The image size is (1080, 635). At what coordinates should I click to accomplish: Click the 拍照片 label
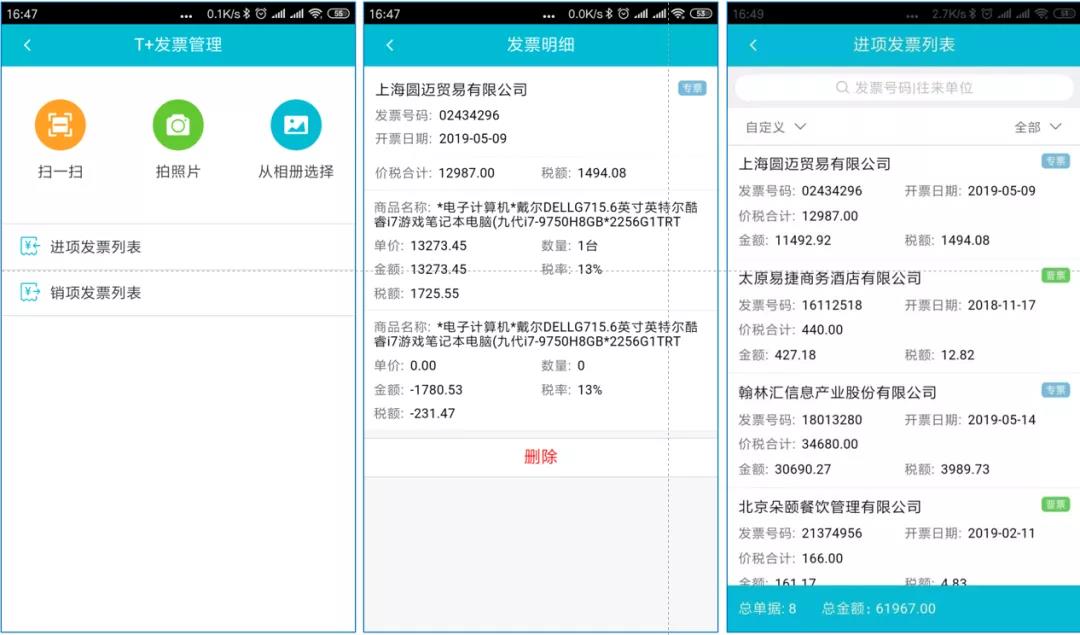[x=178, y=172]
